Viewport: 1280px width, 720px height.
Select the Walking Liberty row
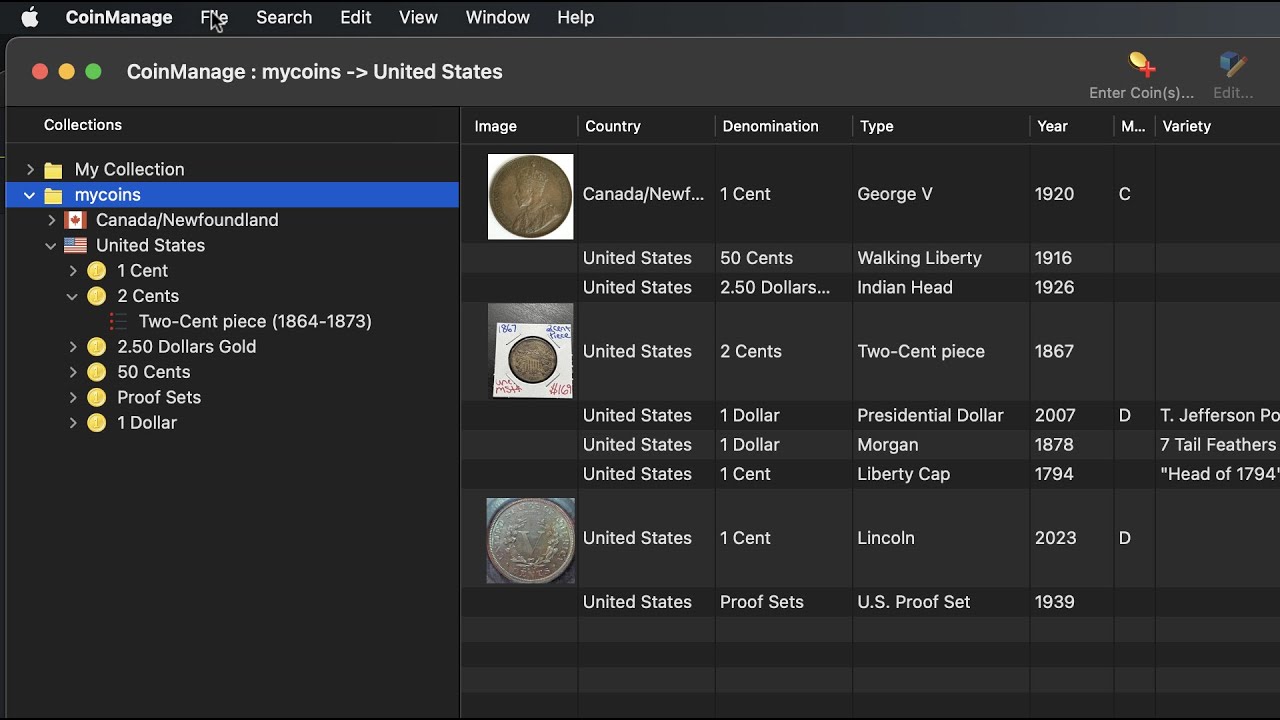tap(870, 258)
